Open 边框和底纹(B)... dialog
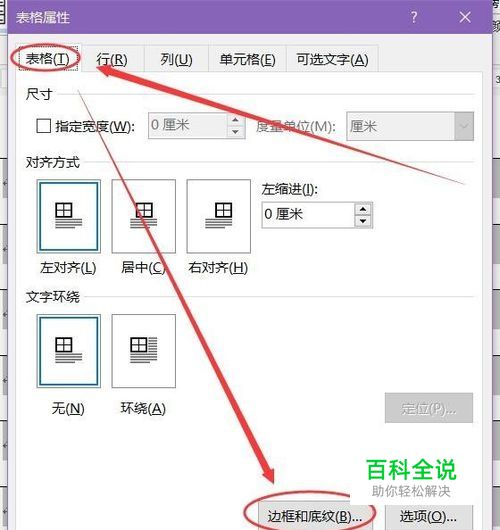The height and width of the screenshot is (530, 500). 315,516
